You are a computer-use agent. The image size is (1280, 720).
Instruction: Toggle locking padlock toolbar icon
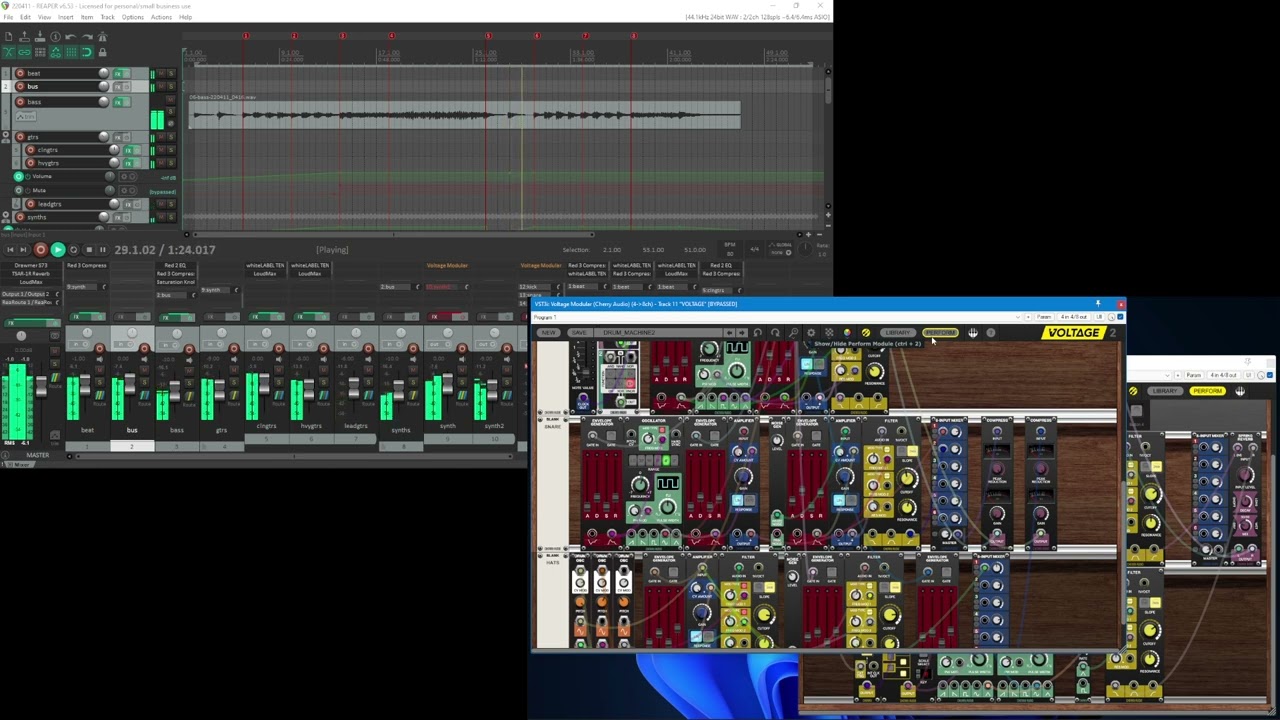point(103,52)
